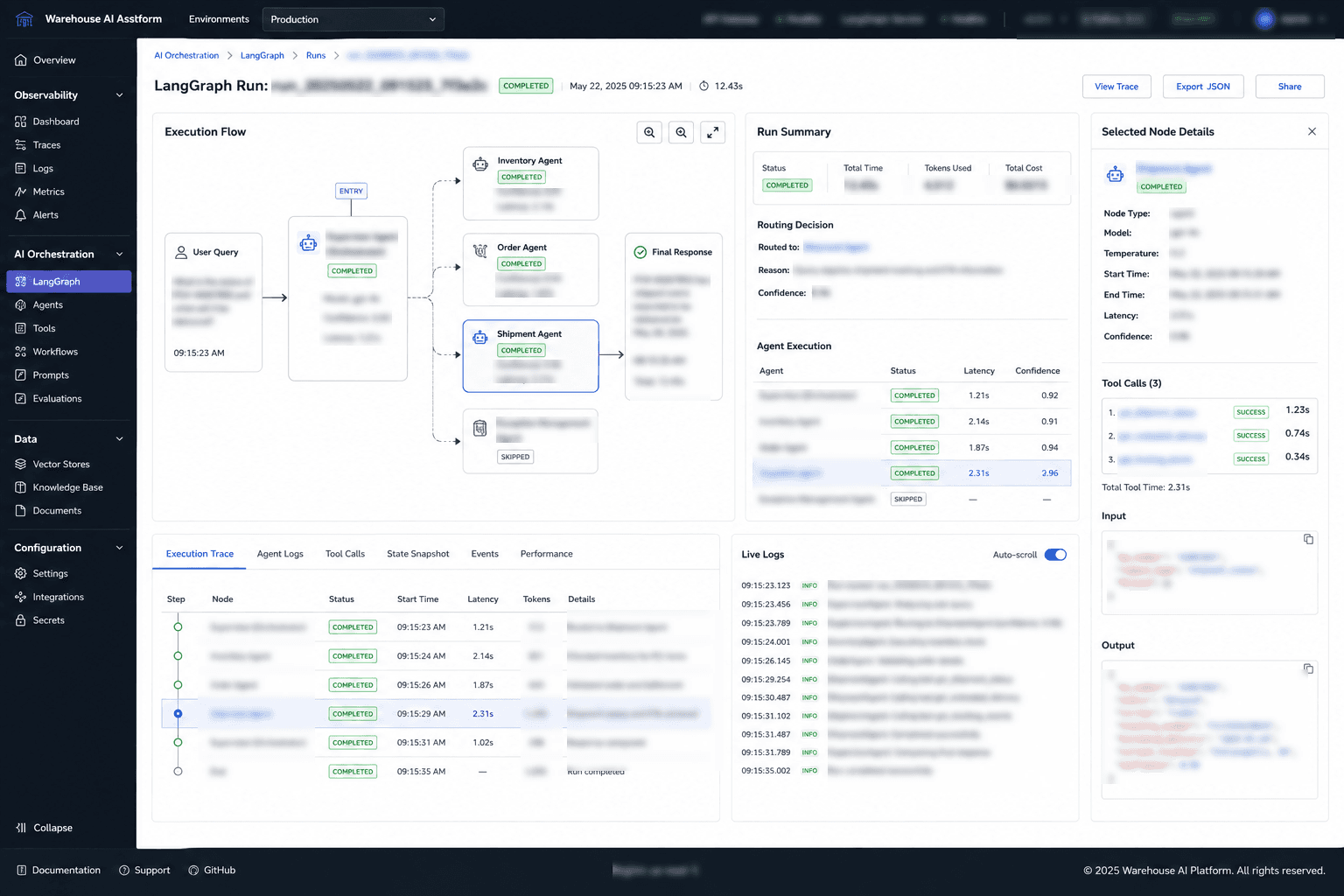The height and width of the screenshot is (896, 1344).
Task: Click the Alerts bell icon
Action: tap(21, 215)
